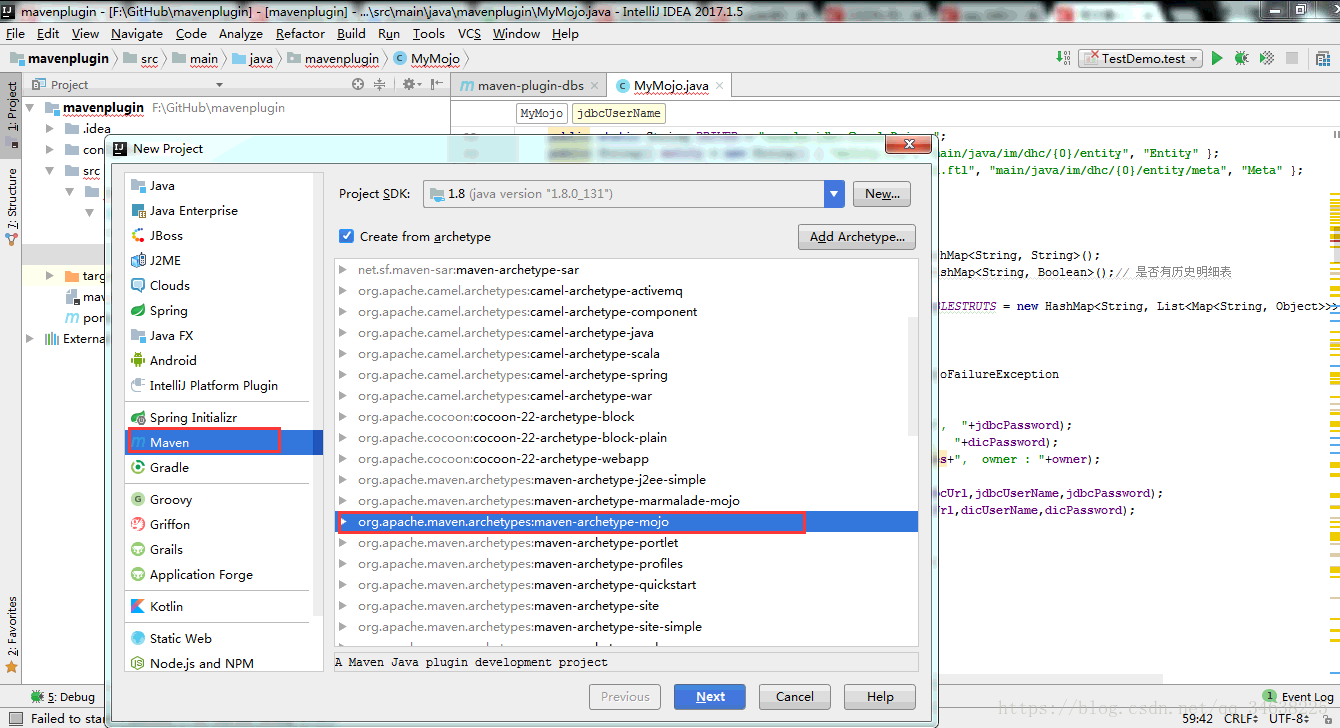1340x728 pixels.
Task: Expand maven-archetype-sar archetype node
Action: pos(343,270)
